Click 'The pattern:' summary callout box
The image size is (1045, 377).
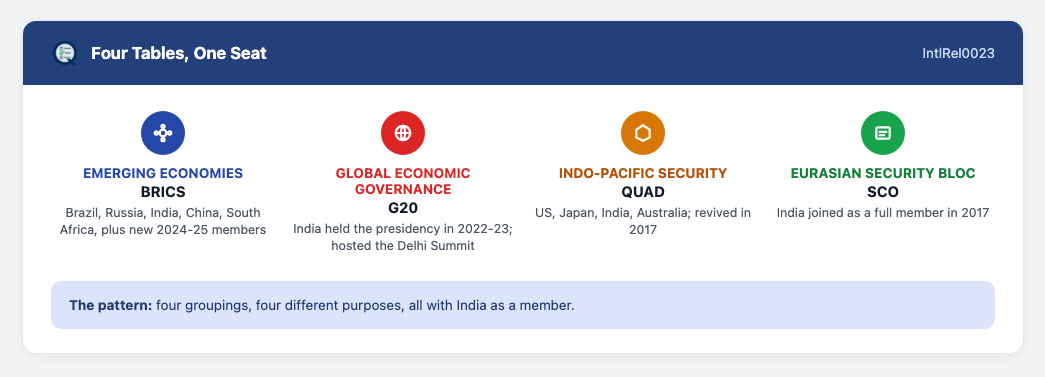523,305
